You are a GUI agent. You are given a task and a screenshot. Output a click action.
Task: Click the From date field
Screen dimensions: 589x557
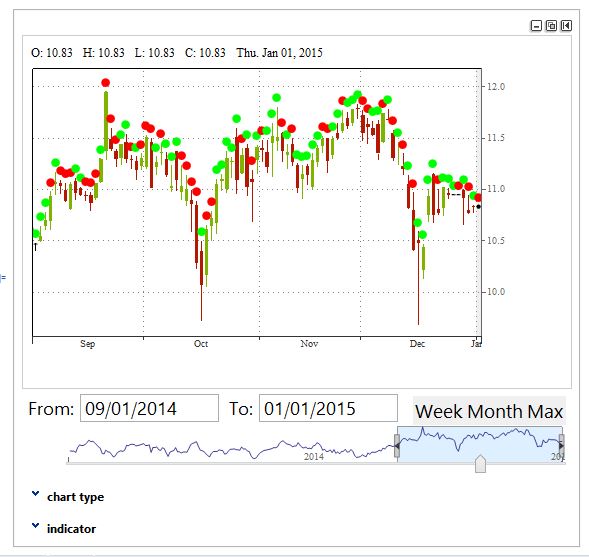[x=149, y=408]
